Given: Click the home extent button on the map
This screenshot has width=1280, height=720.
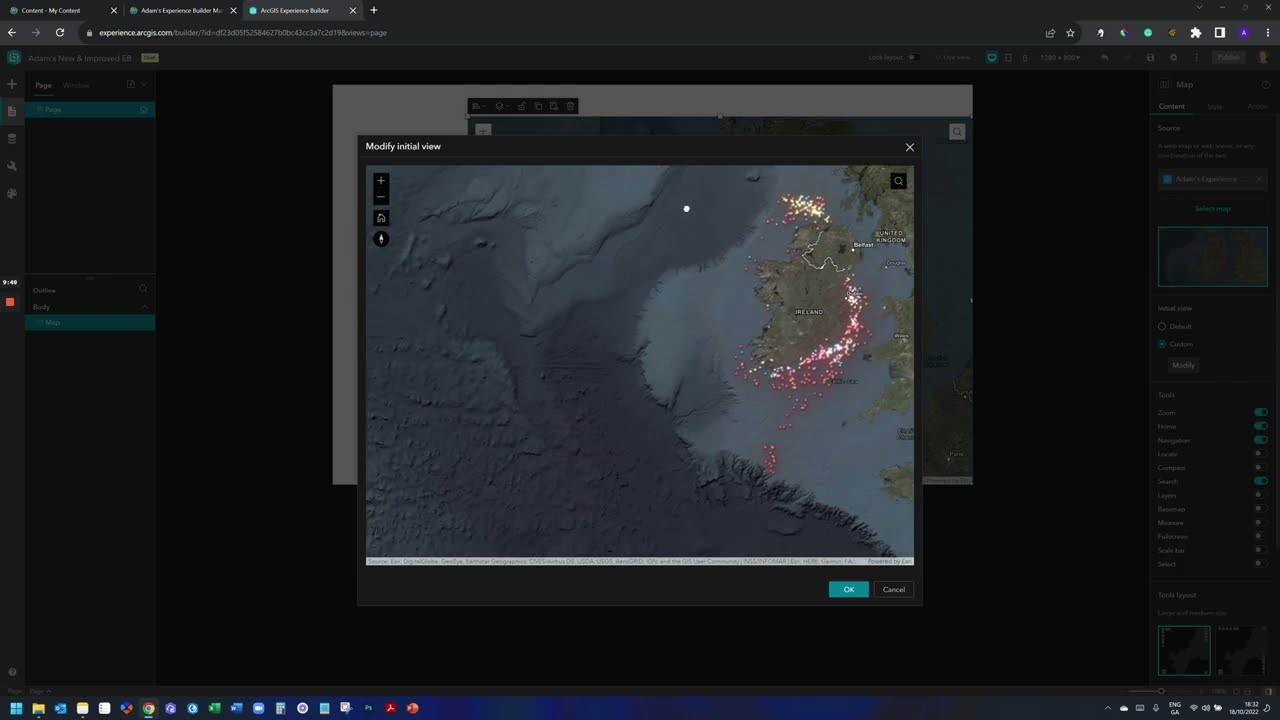Looking at the screenshot, I should 380,218.
